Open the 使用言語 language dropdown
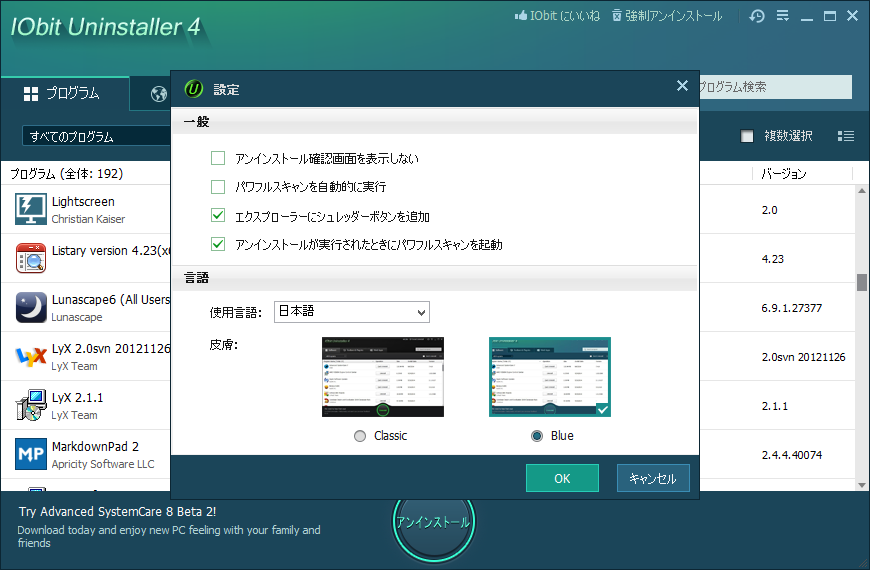This screenshot has width=870, height=570. (x=352, y=312)
